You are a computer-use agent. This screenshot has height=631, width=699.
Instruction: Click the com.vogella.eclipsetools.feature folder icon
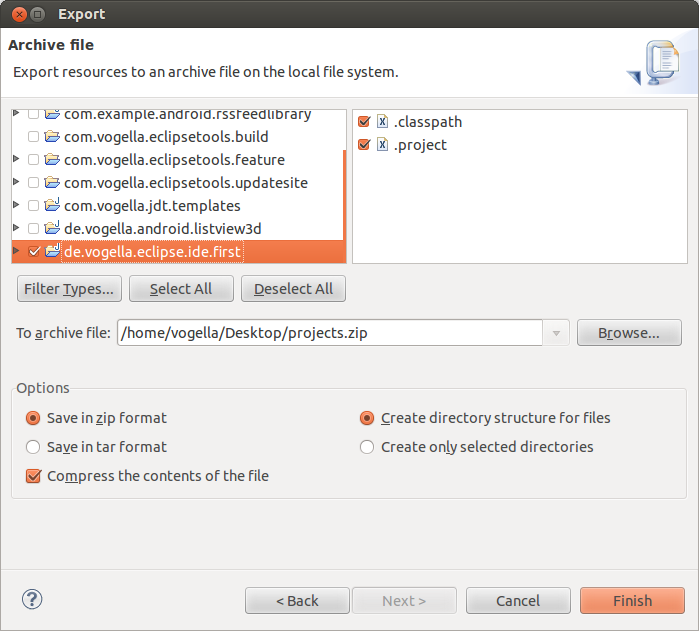(52, 159)
